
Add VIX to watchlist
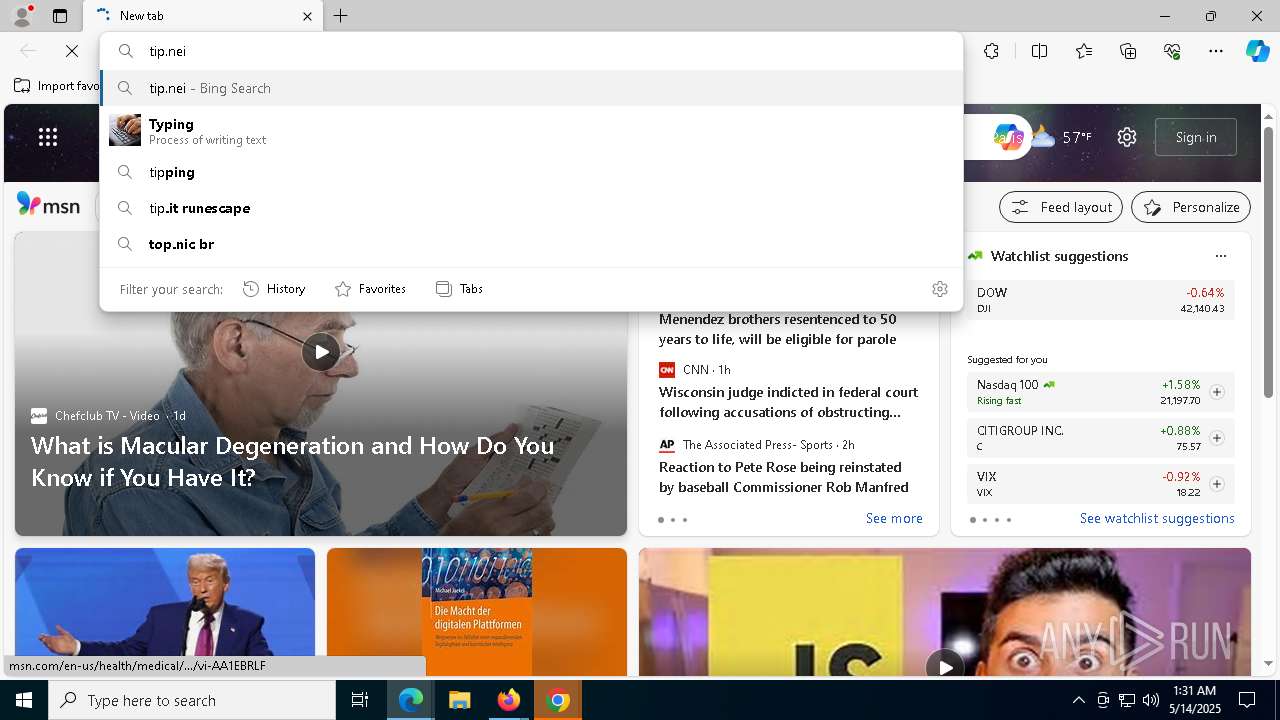coord(1217,484)
